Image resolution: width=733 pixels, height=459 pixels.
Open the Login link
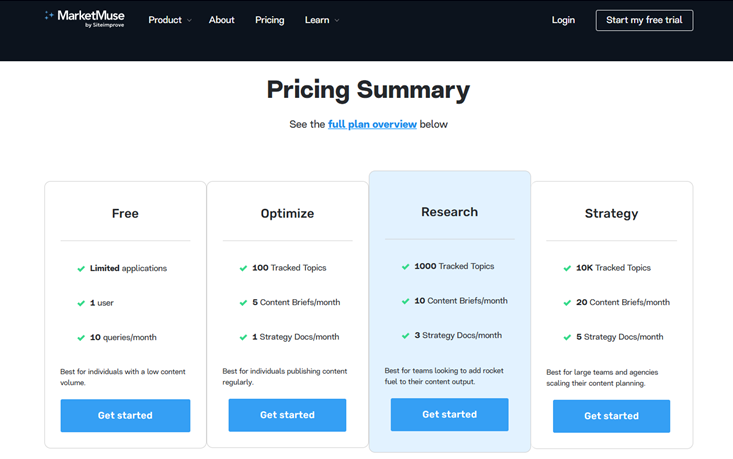pyautogui.click(x=563, y=20)
